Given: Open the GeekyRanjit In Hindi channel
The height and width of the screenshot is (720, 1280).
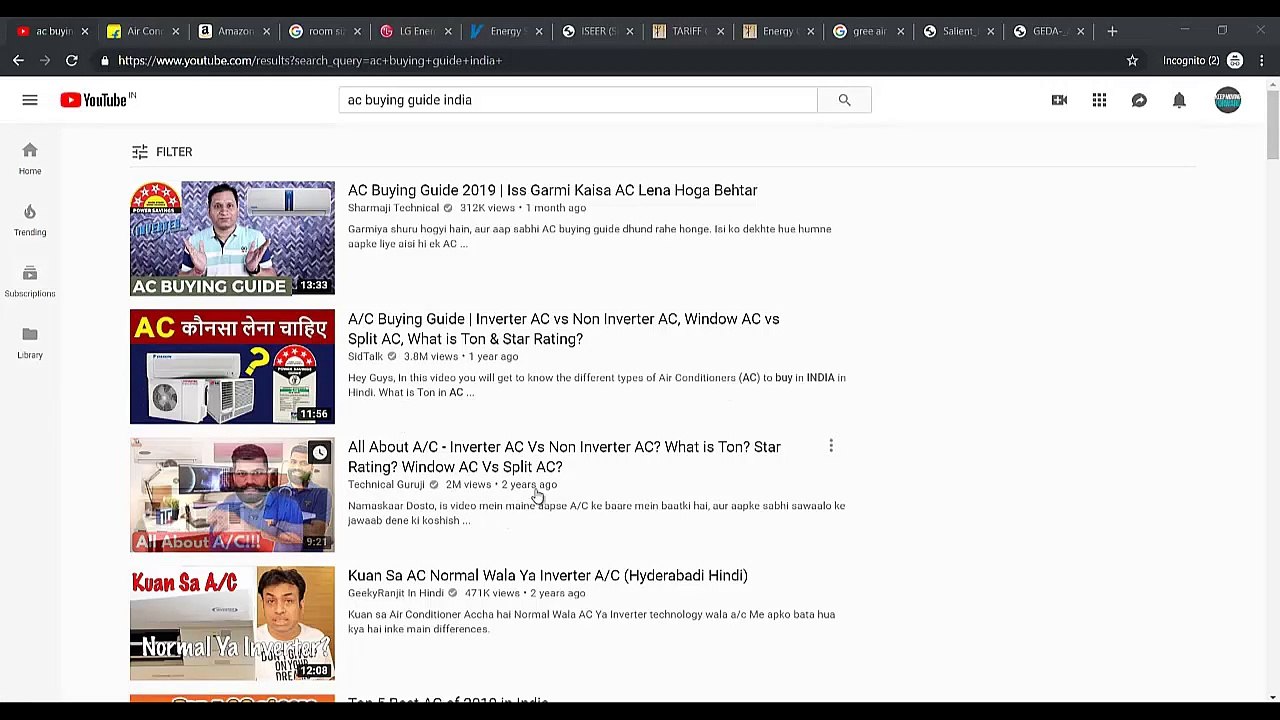Looking at the screenshot, I should pos(395,593).
